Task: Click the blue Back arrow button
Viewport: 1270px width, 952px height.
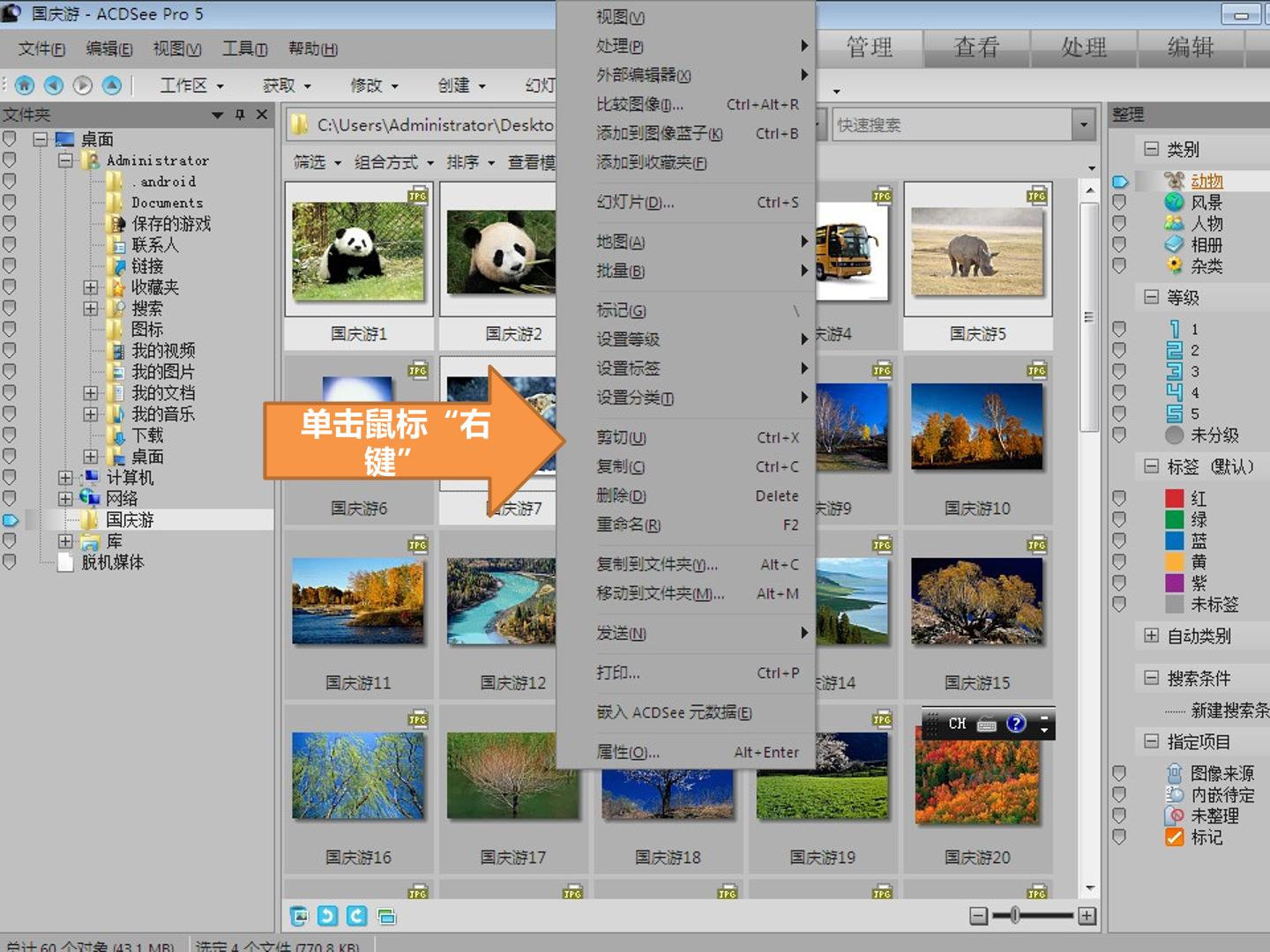Action: 54,86
